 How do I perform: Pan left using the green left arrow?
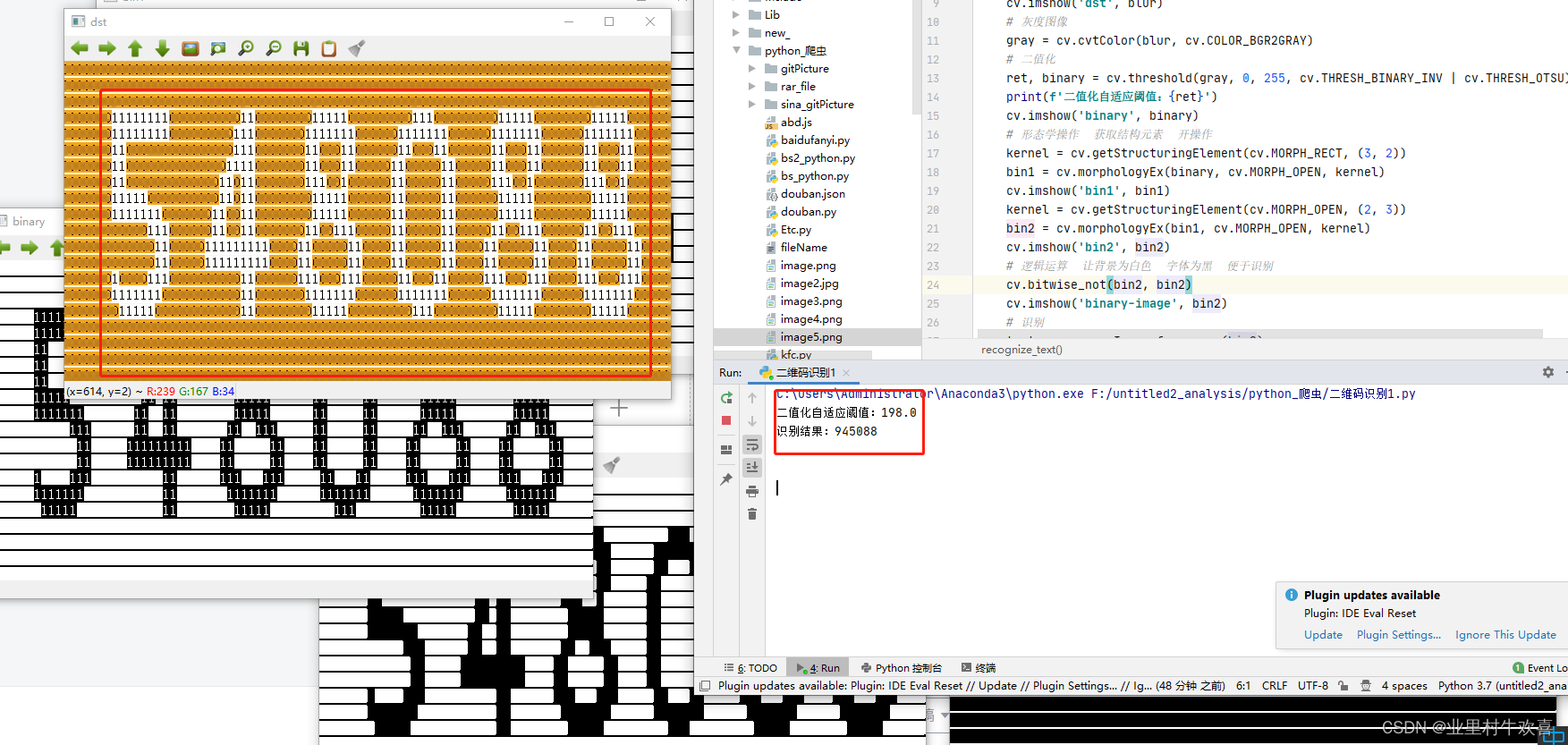click(80, 48)
